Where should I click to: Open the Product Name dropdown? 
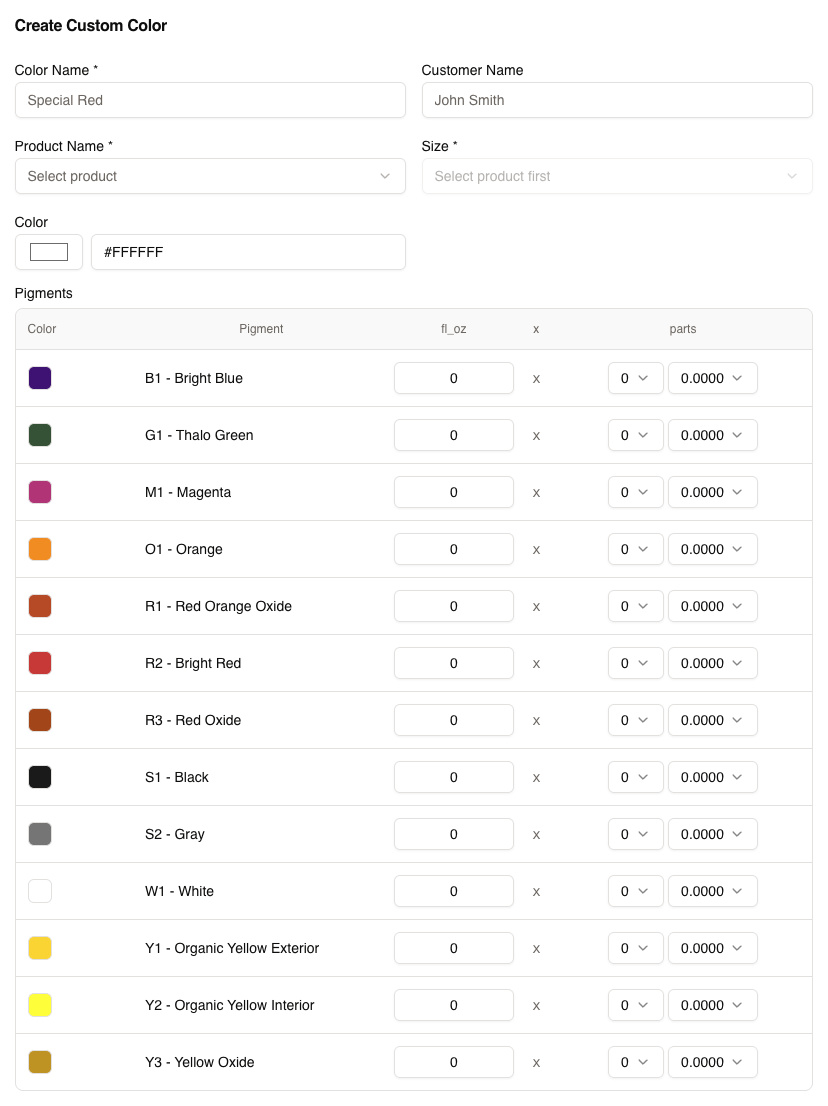coord(210,176)
